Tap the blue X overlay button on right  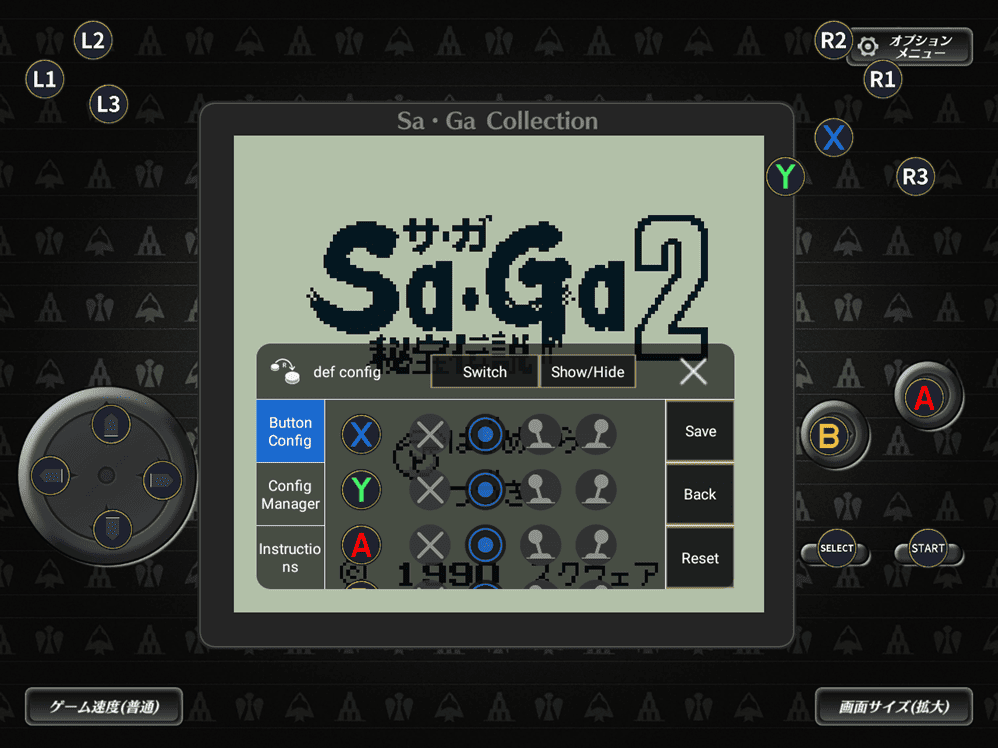coord(834,138)
